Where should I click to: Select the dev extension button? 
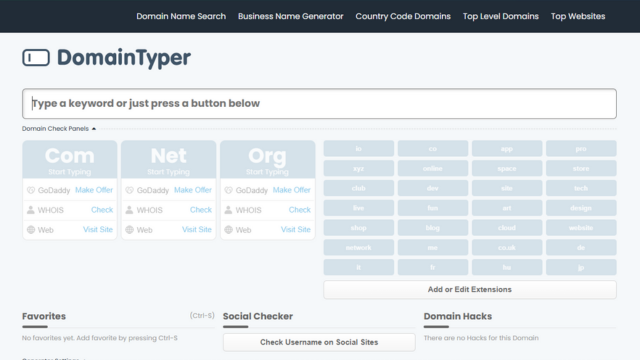pyautogui.click(x=433, y=188)
